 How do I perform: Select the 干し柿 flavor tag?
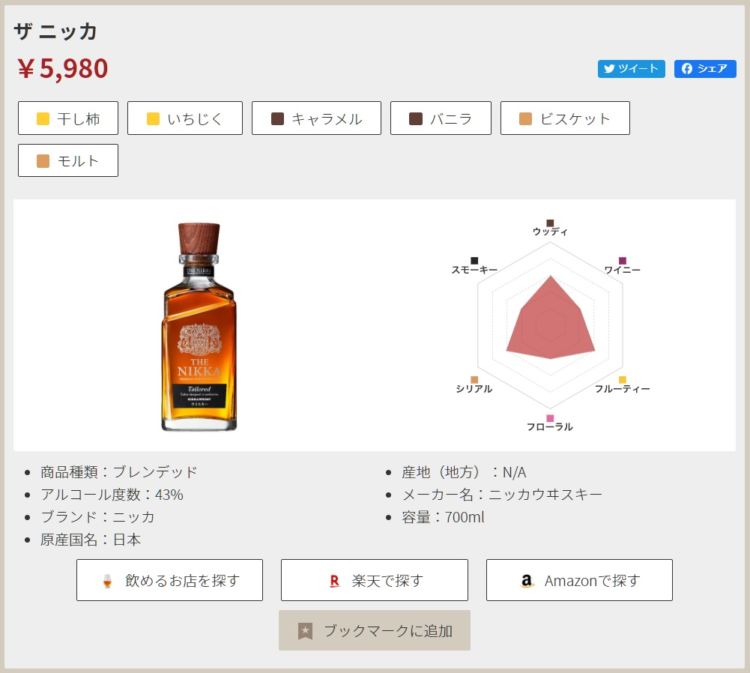(x=68, y=118)
